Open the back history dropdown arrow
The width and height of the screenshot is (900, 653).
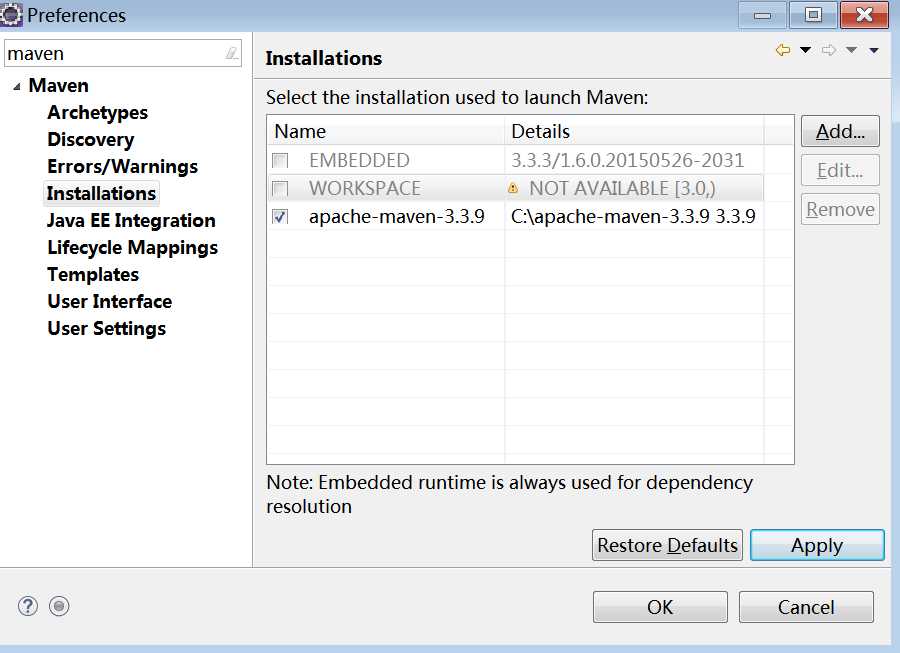[805, 50]
